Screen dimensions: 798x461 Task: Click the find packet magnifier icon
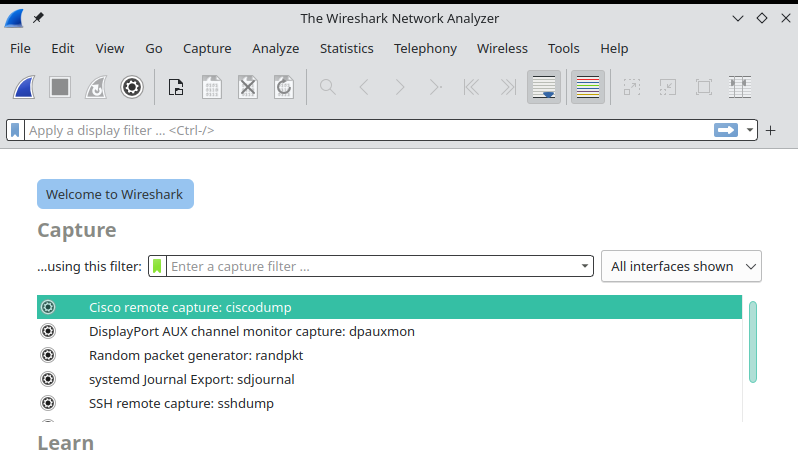click(x=328, y=87)
